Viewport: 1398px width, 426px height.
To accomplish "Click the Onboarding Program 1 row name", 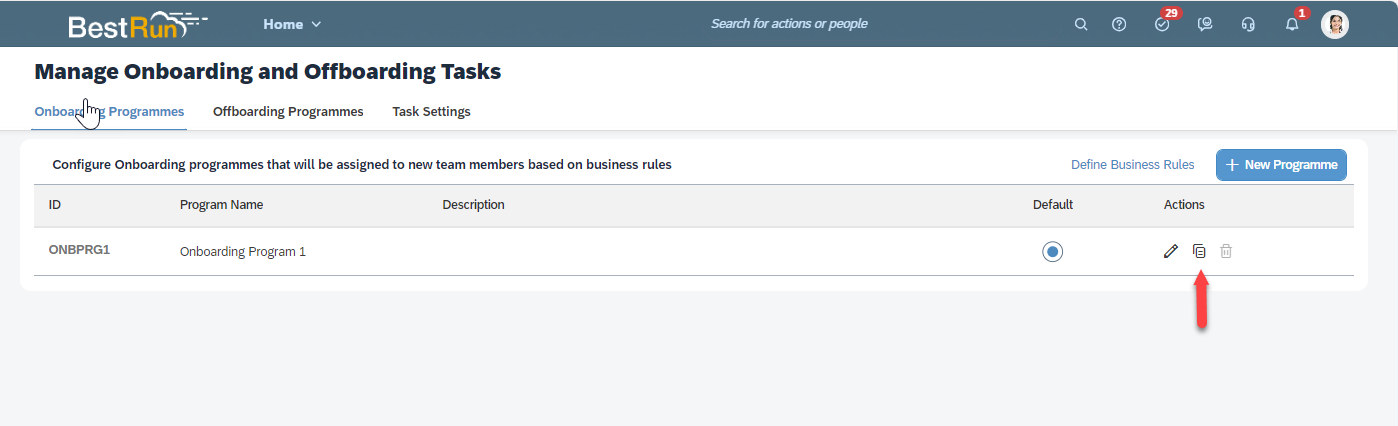I will click(243, 252).
